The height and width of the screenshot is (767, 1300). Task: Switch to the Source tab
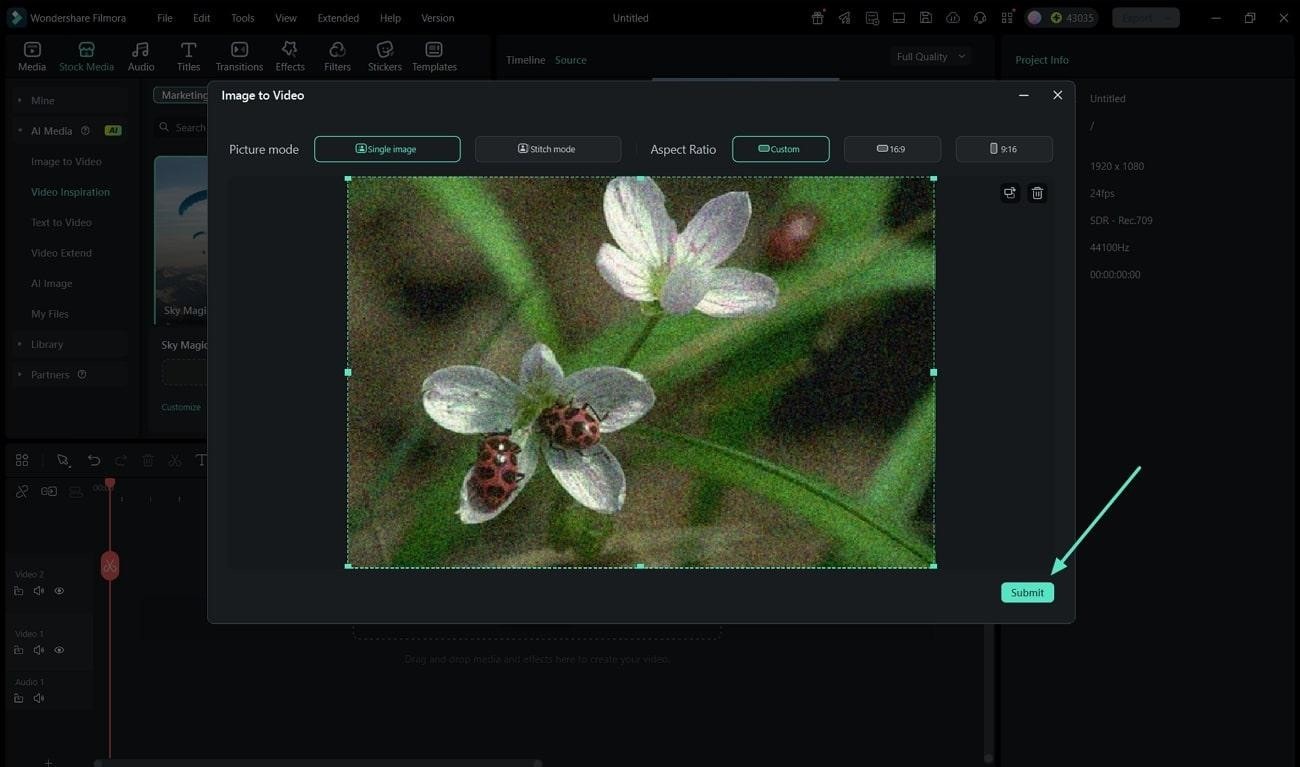pyautogui.click(x=570, y=59)
